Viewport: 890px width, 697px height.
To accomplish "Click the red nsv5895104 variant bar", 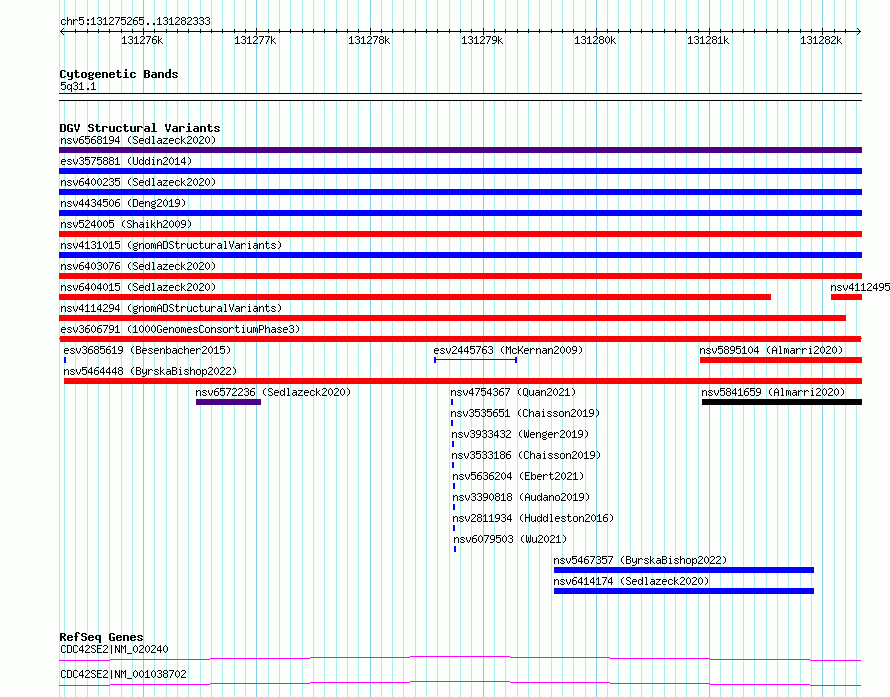I will [781, 360].
